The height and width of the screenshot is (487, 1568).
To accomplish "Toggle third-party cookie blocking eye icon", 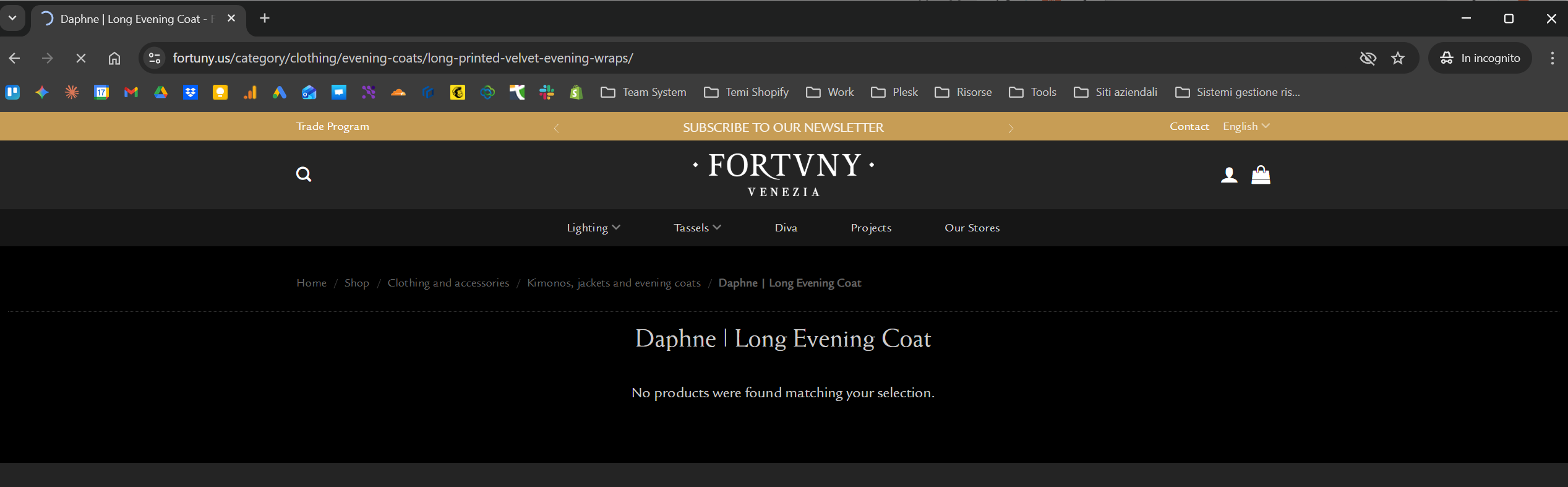I will point(1368,58).
